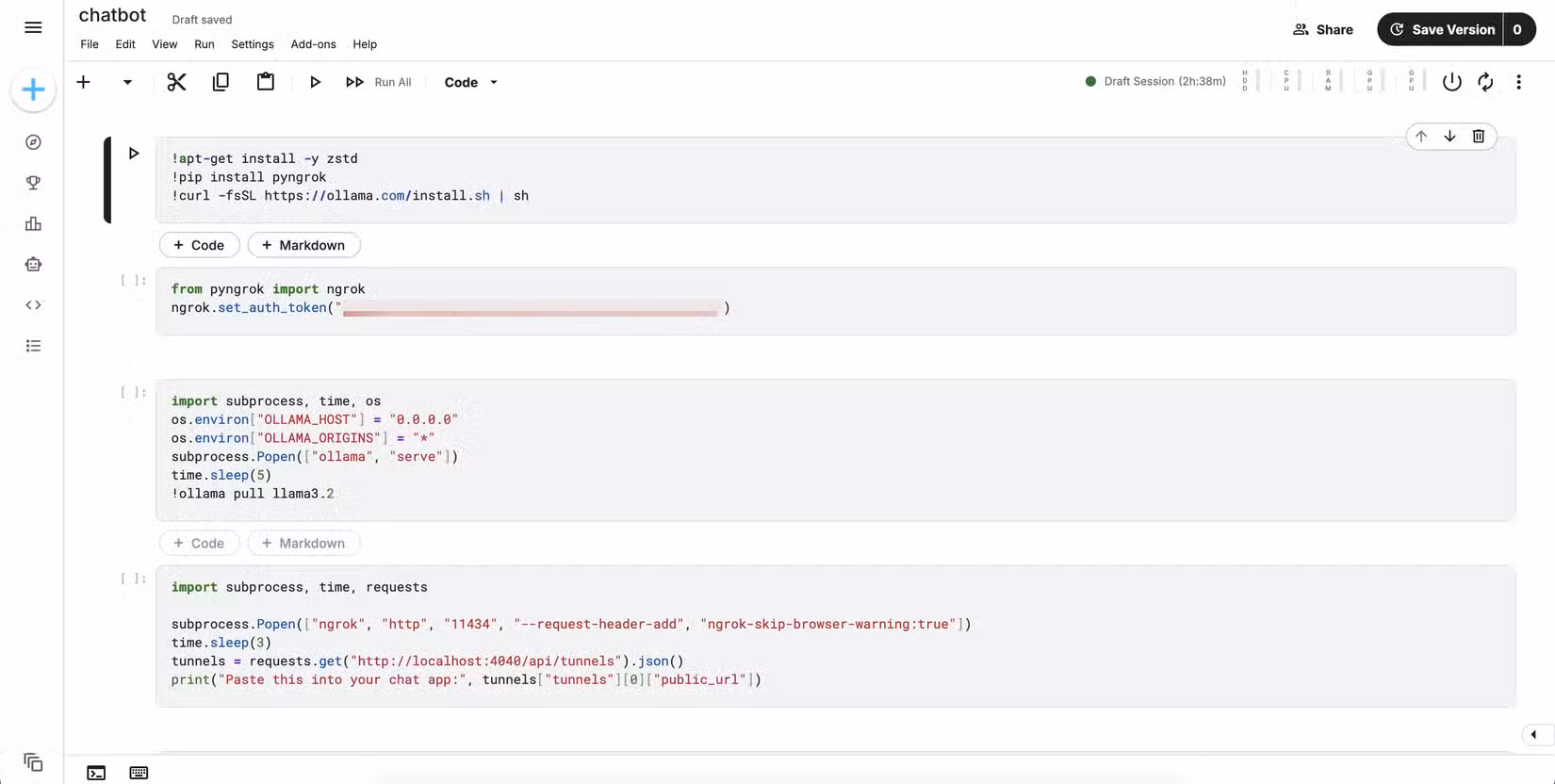Add Markdown cell below the ollama serve cell
The width and height of the screenshot is (1555, 784).
[303, 543]
